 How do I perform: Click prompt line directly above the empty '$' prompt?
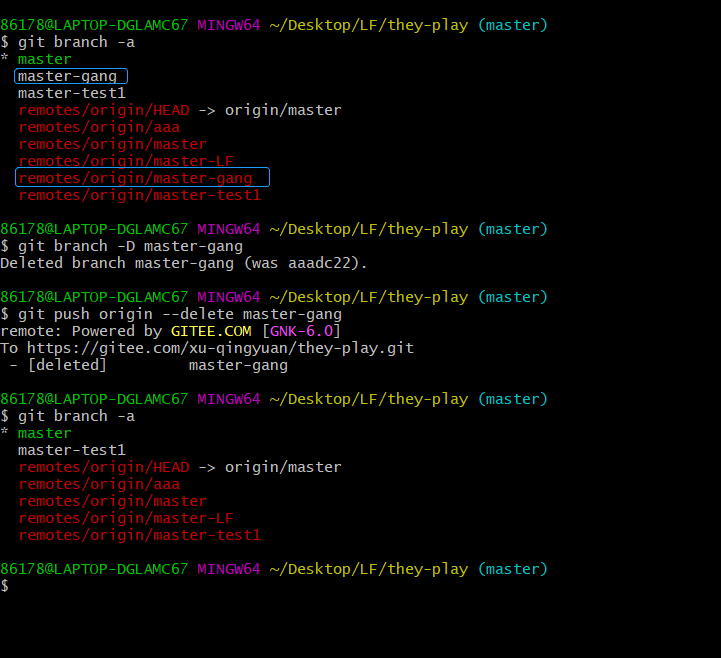274,569
